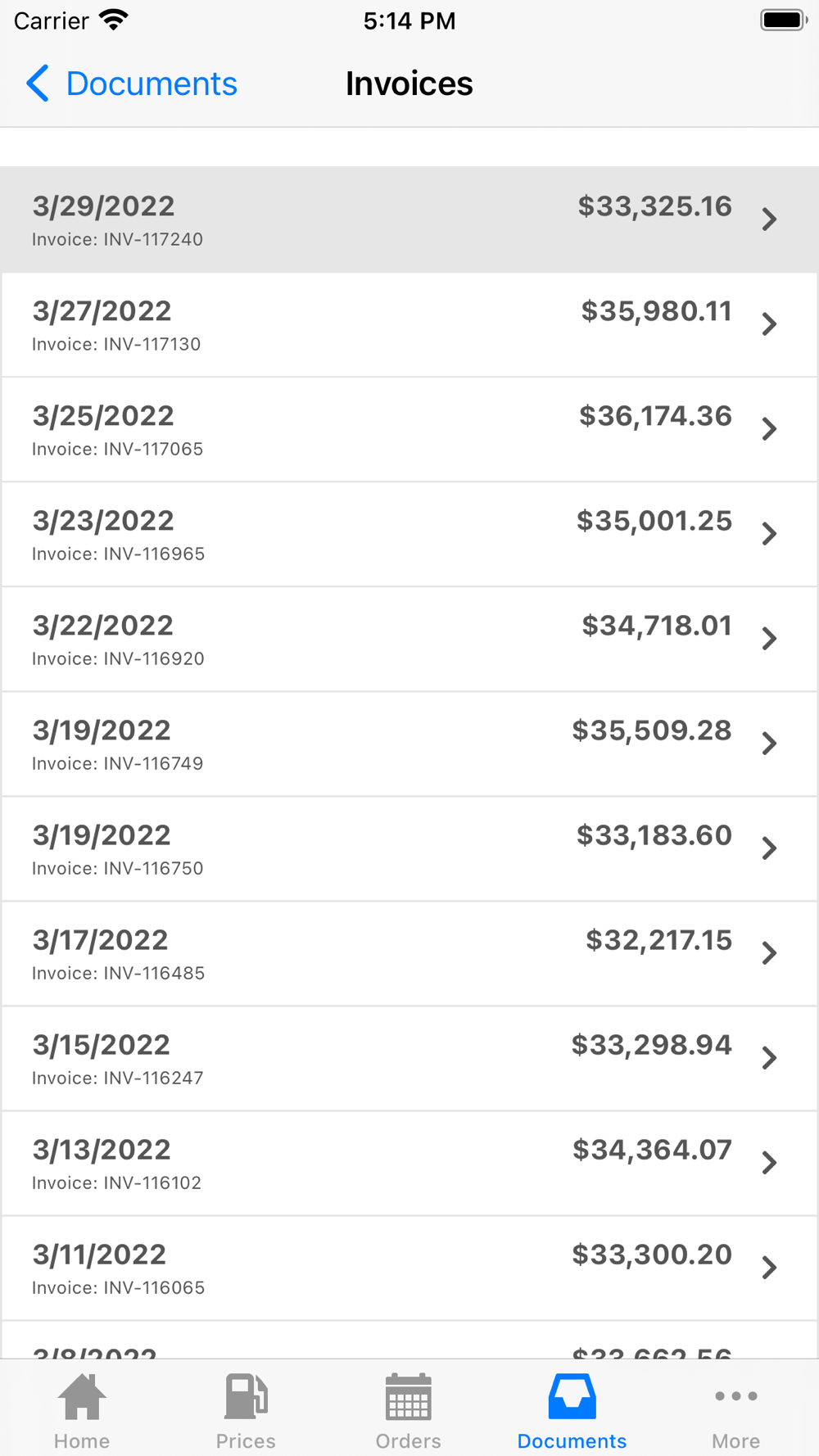Select the Documents tray icon
This screenshot has width=819, height=1456.
click(x=572, y=1396)
